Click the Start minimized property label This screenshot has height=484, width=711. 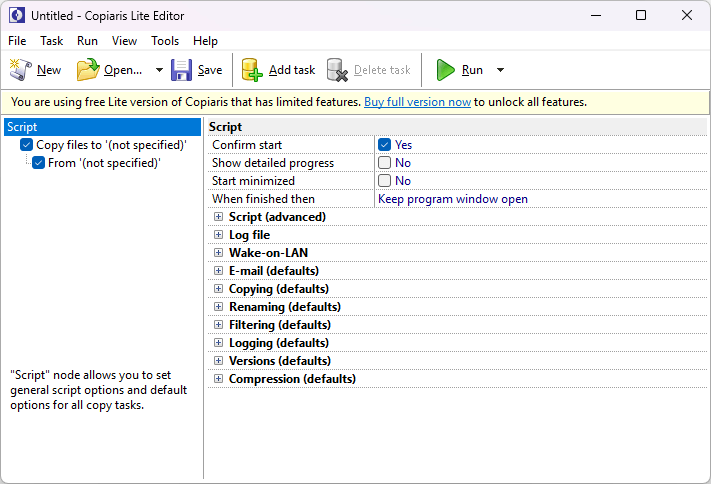(253, 181)
